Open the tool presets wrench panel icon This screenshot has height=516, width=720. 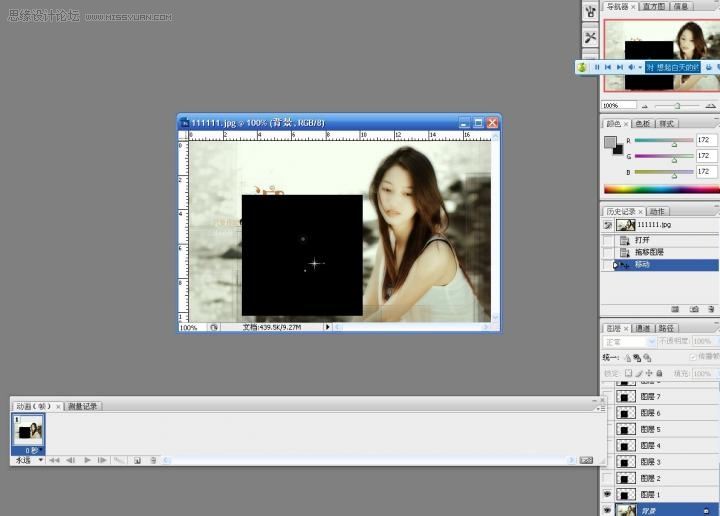tap(591, 38)
